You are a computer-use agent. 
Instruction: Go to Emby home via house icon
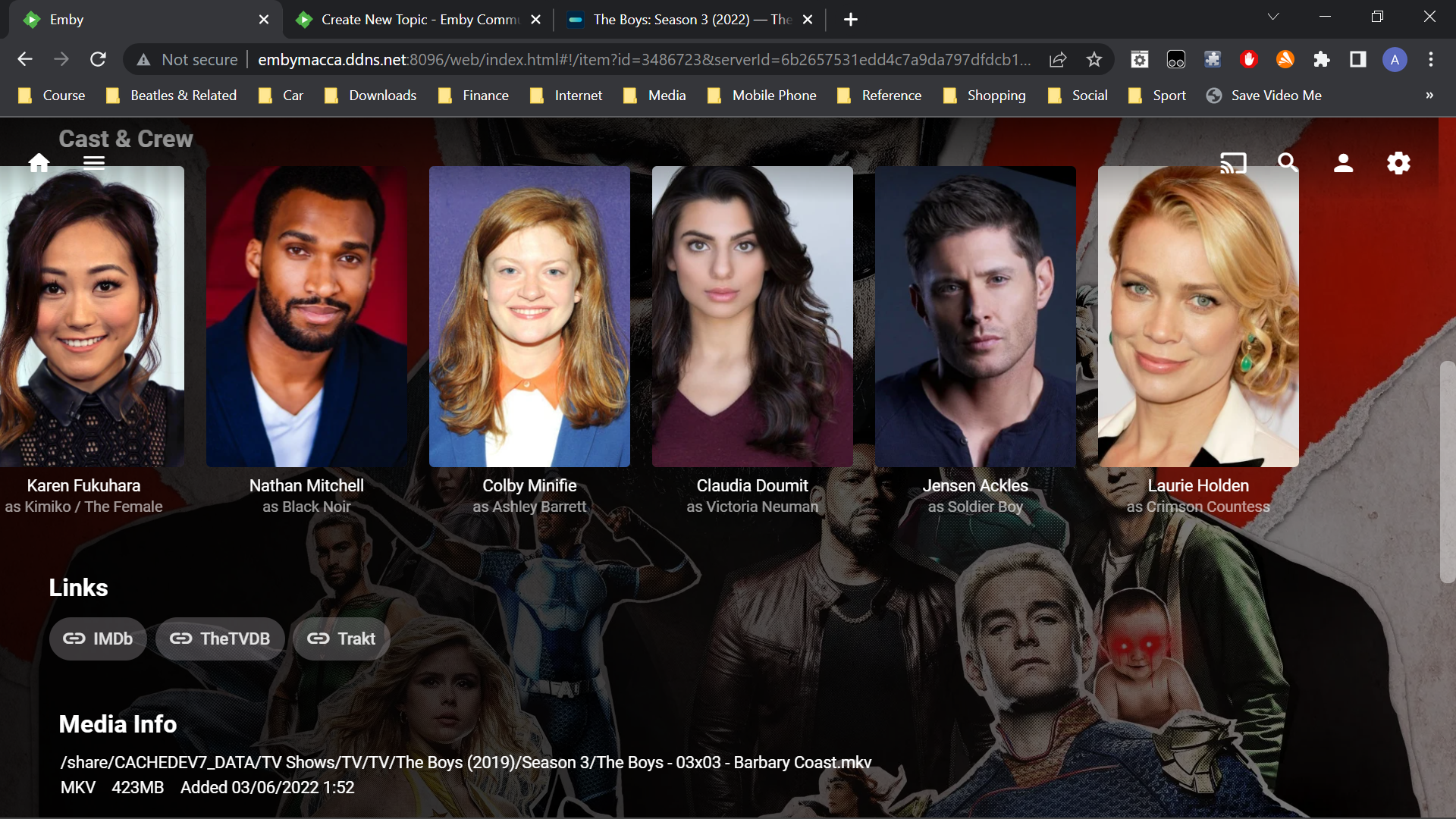click(39, 162)
